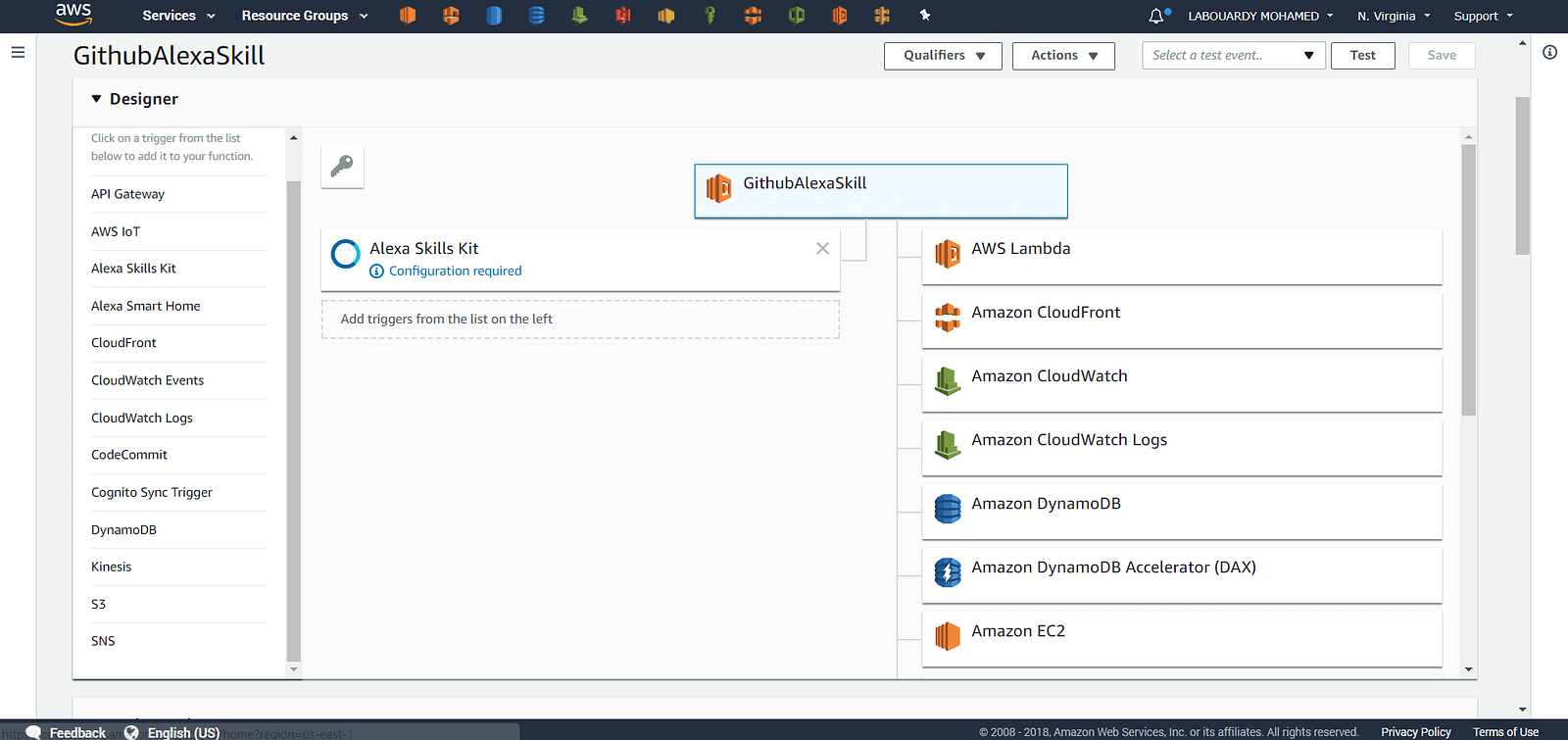
Task: Open the Terms of Use link
Action: [x=1505, y=732]
